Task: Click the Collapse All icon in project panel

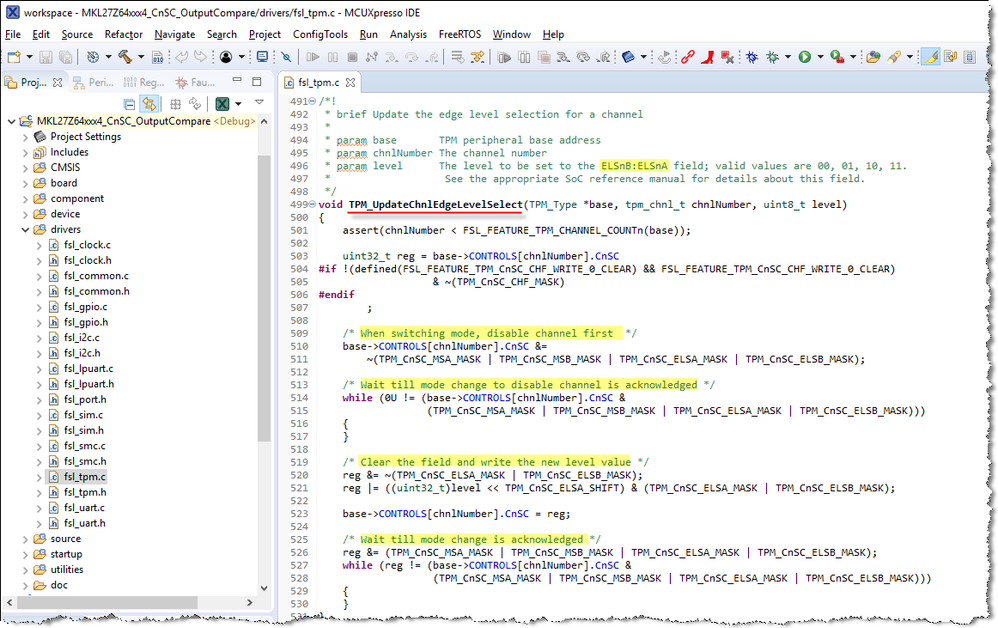Action: click(x=129, y=104)
